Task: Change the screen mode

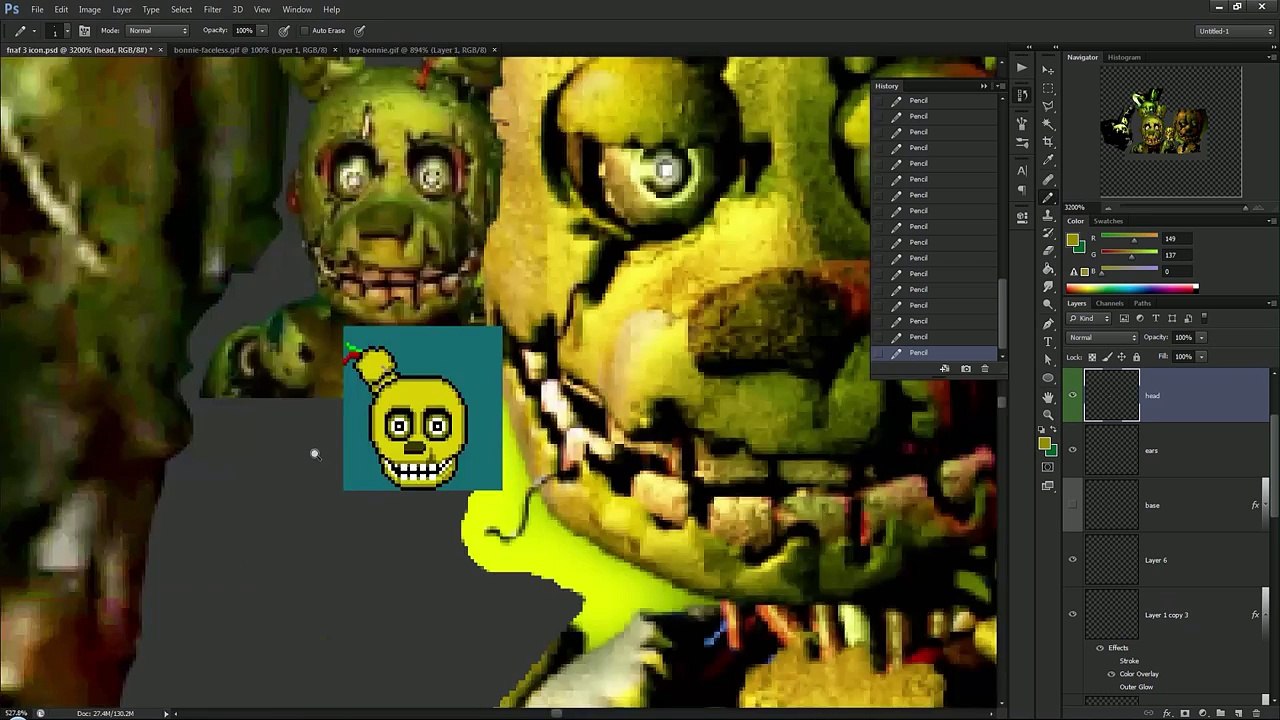Action: 1048,486
